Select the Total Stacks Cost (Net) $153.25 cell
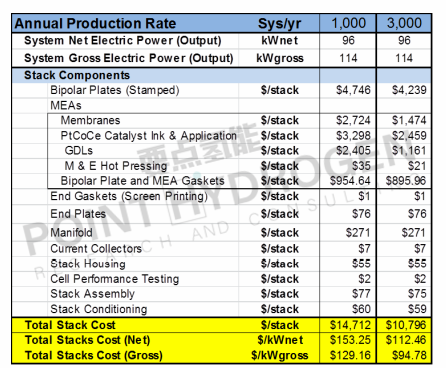Image resolution: width=446 pixels, height=368 pixels. (348, 340)
